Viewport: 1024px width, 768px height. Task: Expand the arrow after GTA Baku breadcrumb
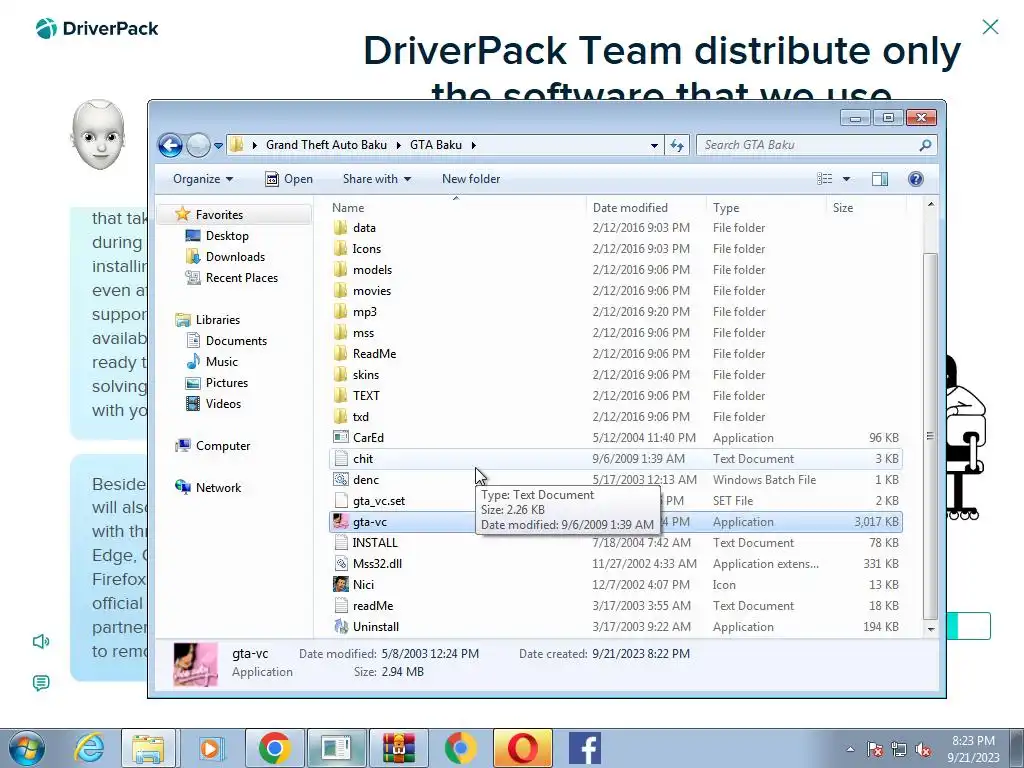pyautogui.click(x=473, y=145)
